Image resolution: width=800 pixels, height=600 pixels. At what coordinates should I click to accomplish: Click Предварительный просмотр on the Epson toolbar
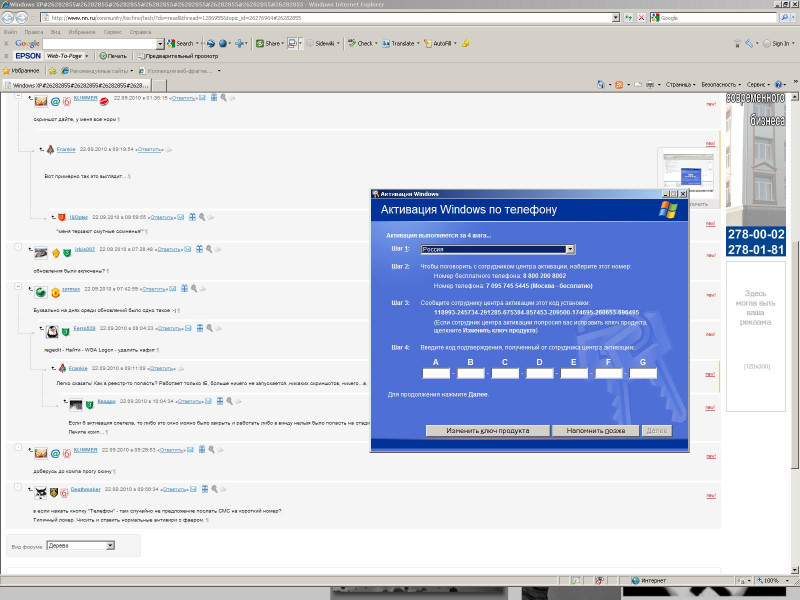178,56
